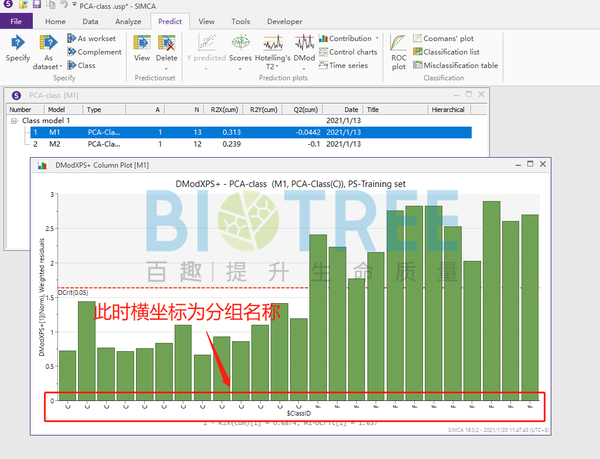Click the R2X(cum) column header
This screenshot has height=459, width=600.
point(224,110)
